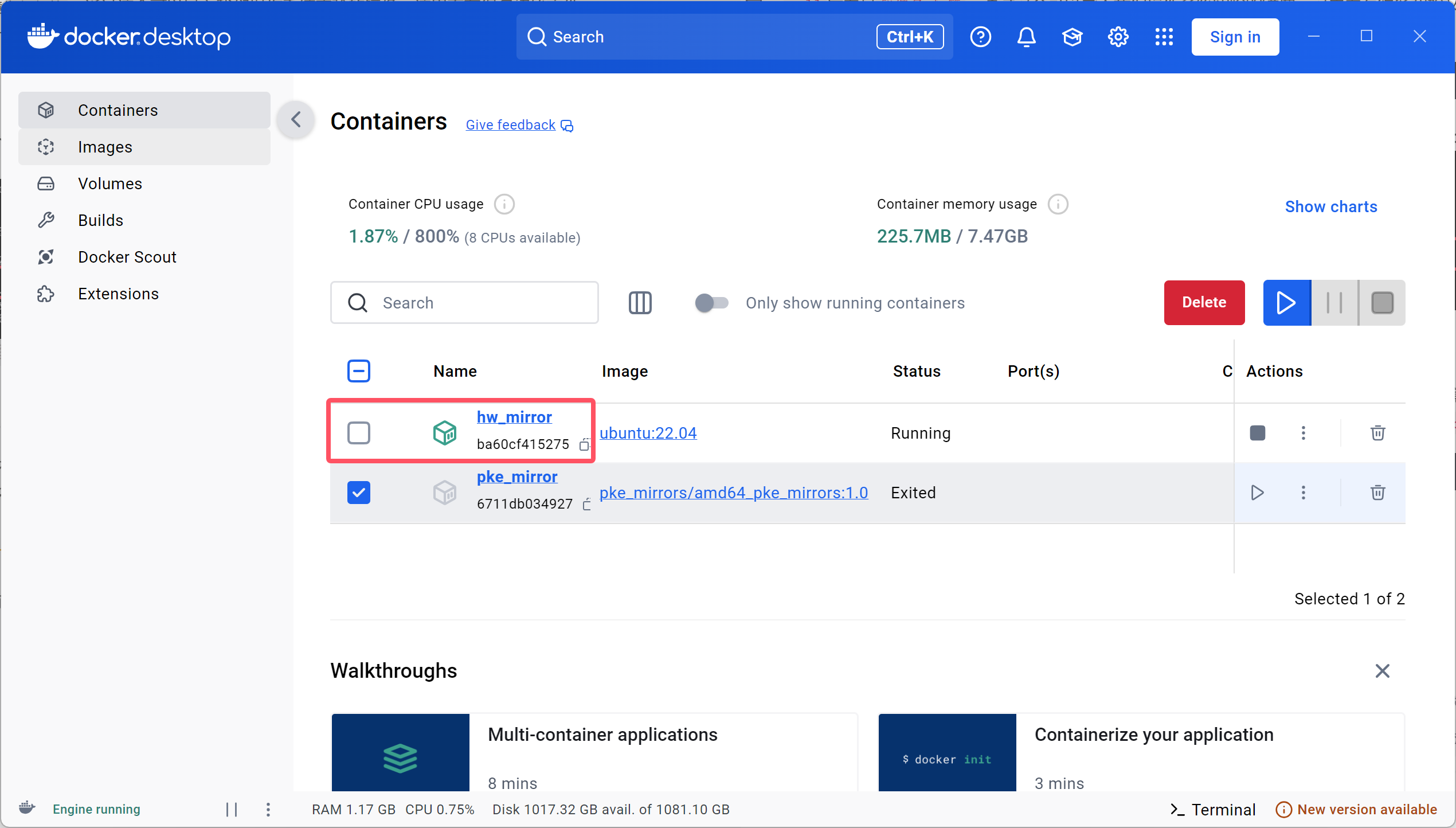This screenshot has width=1456, height=828.
Task: Click the manage columns icon
Action: click(640, 302)
